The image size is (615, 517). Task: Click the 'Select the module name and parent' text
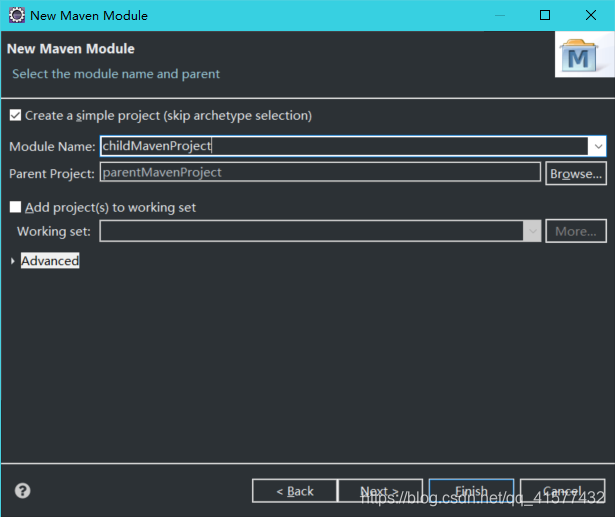coord(116,74)
